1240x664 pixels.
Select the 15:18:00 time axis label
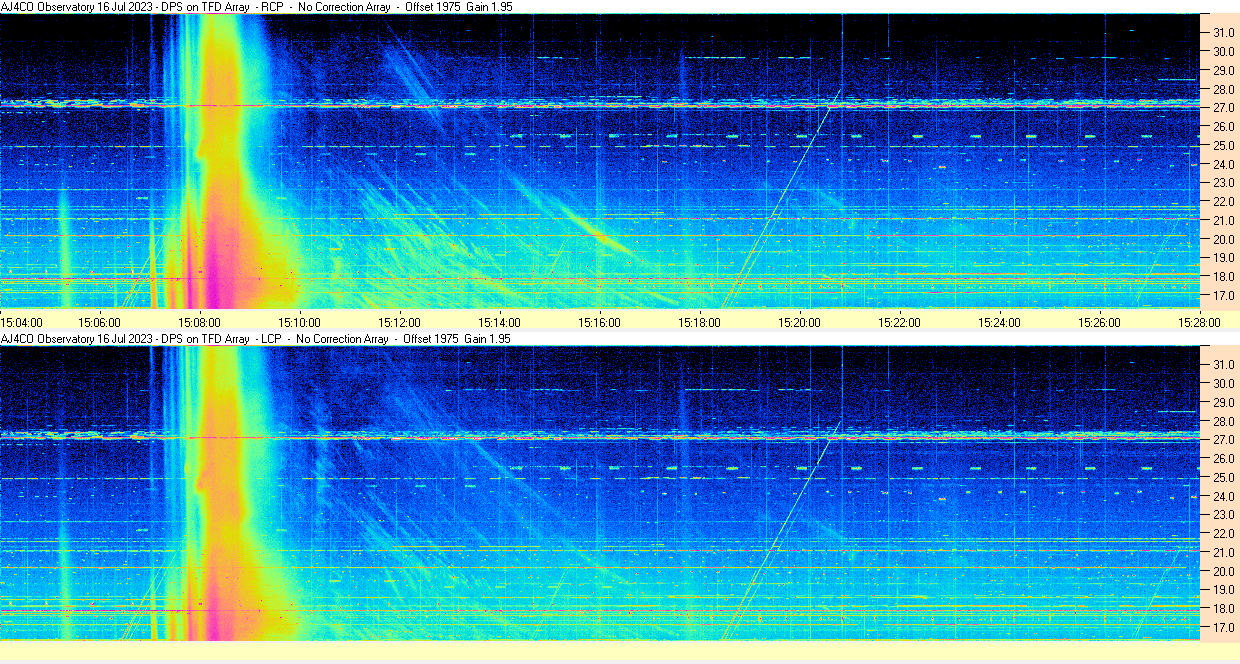tap(699, 322)
